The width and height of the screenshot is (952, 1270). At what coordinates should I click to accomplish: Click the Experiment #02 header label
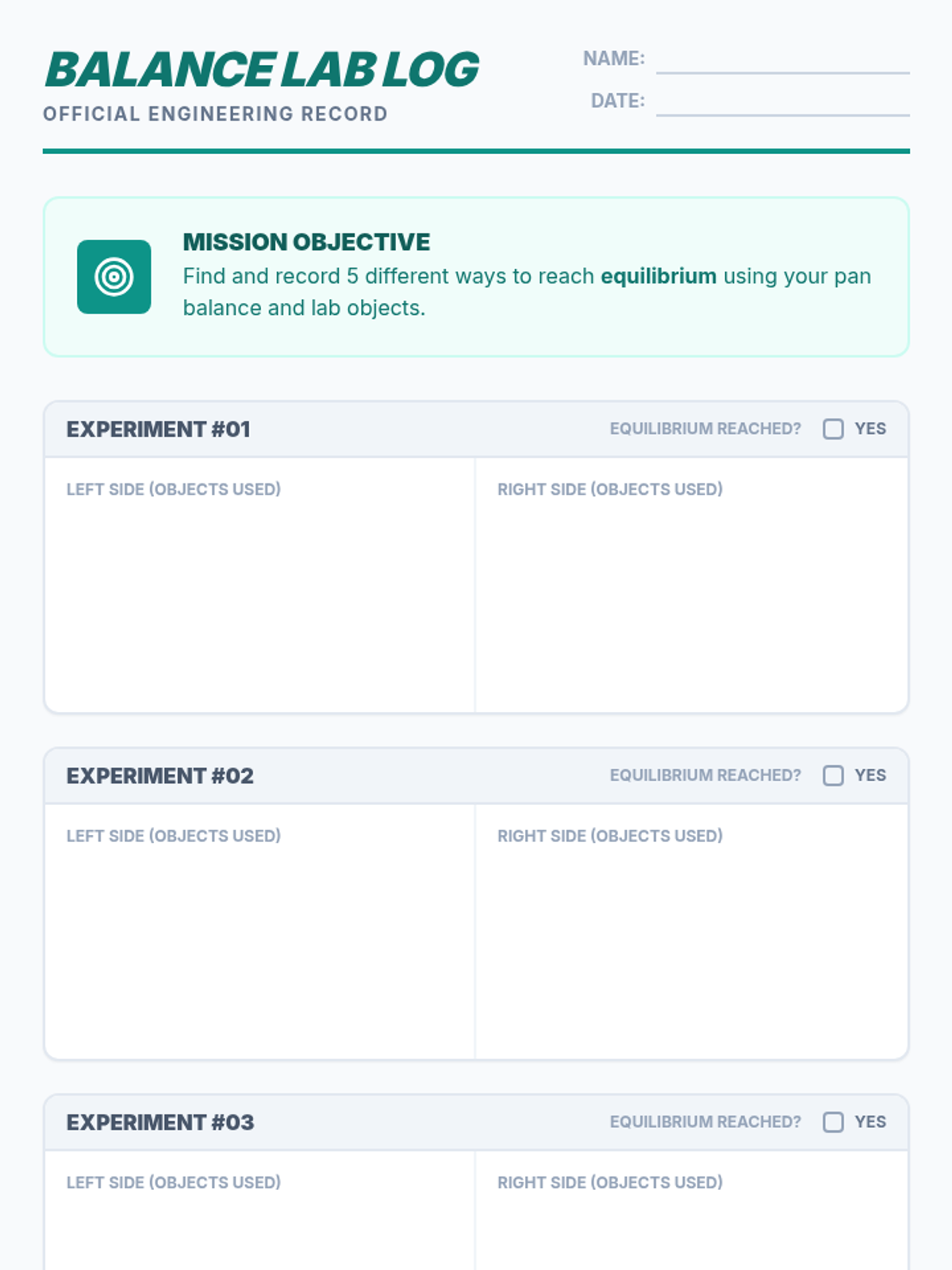coord(160,775)
